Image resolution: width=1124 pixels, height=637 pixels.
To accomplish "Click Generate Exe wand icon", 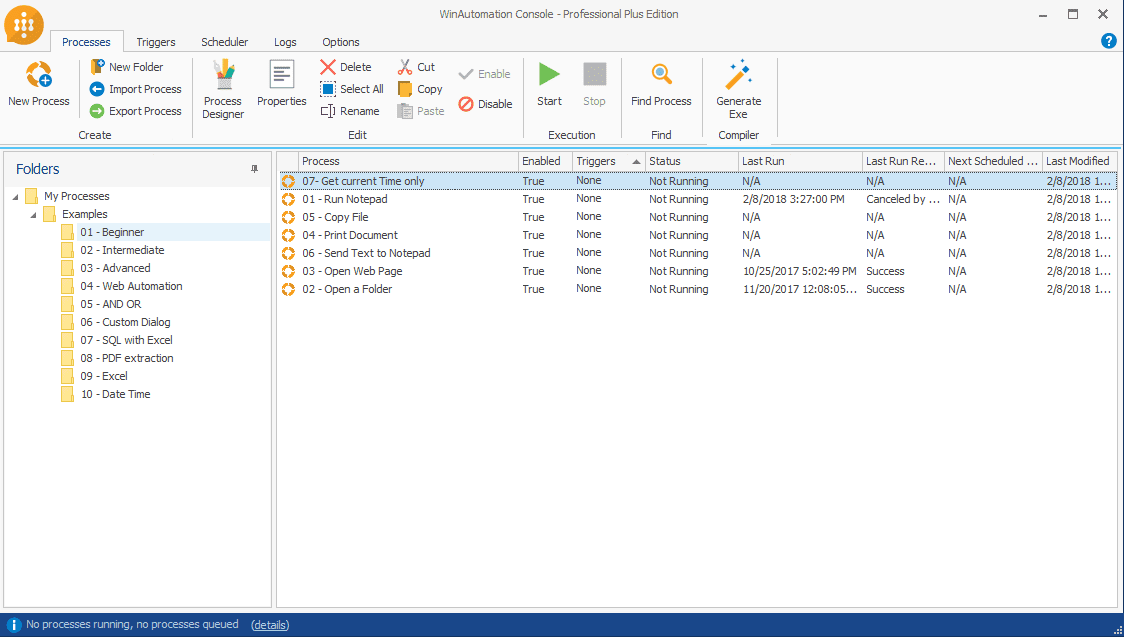I will pyautogui.click(x=738, y=75).
